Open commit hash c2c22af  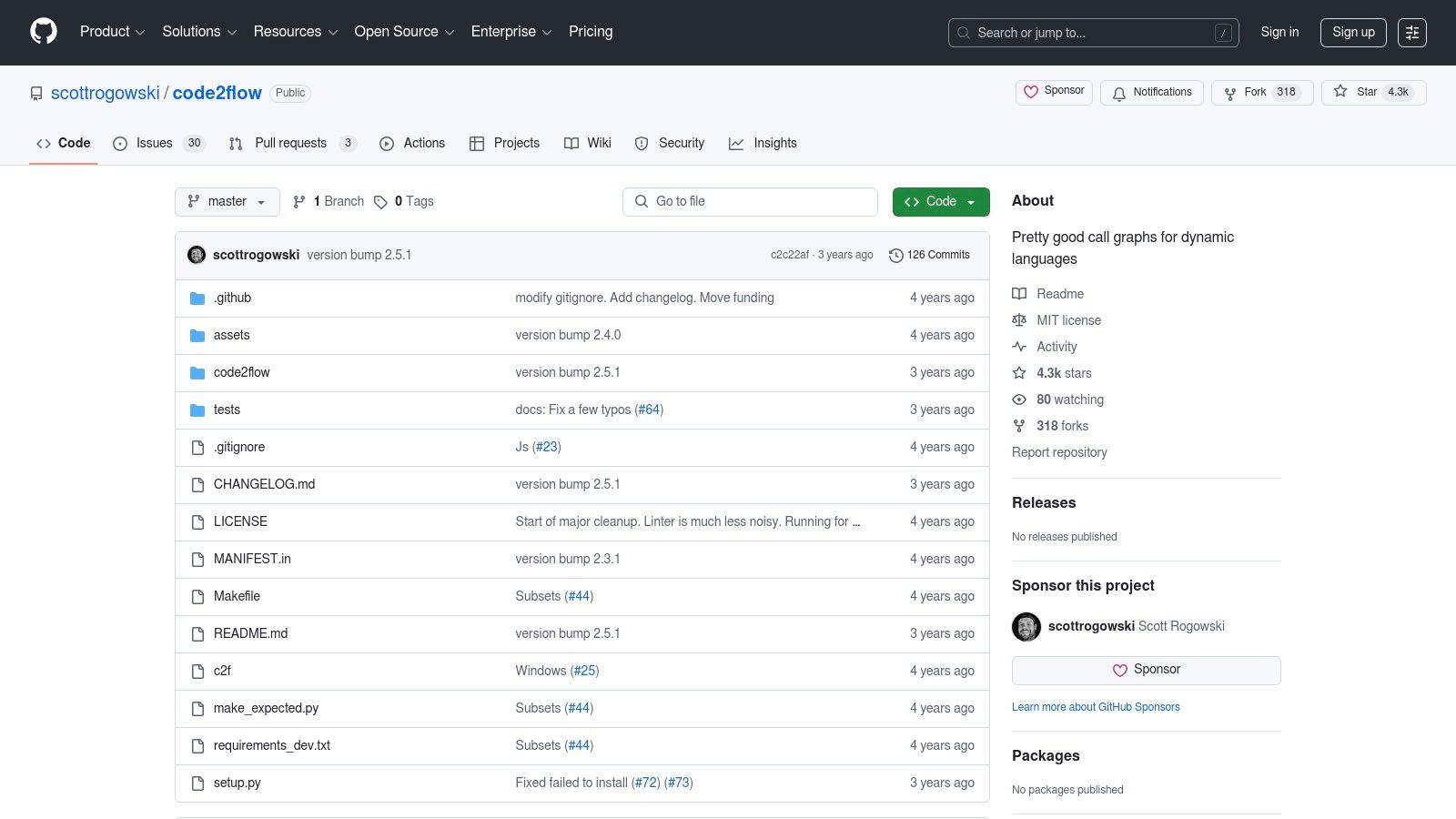pos(790,256)
